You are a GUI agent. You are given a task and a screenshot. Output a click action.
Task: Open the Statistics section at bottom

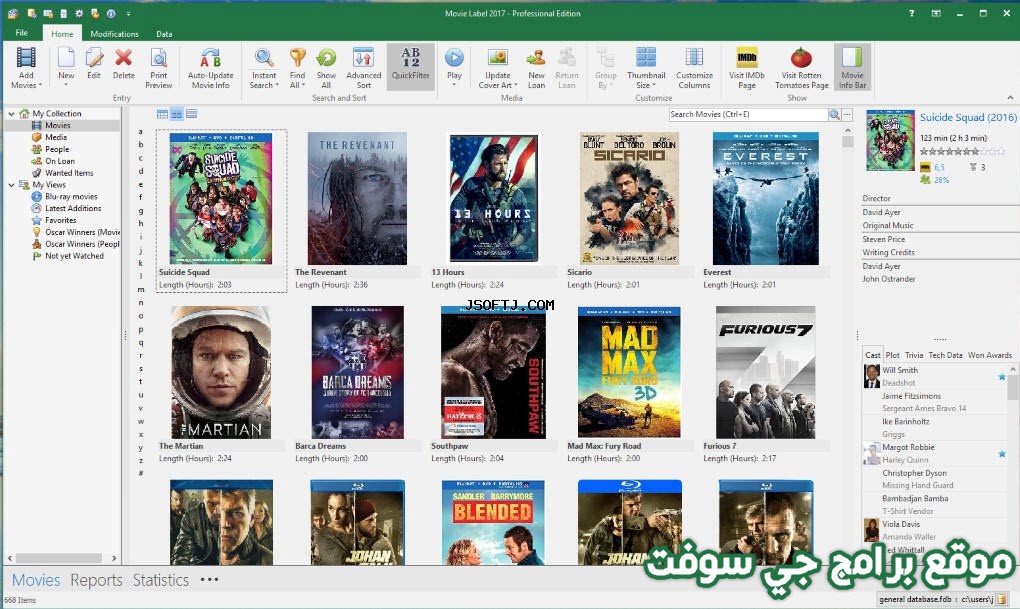161,580
